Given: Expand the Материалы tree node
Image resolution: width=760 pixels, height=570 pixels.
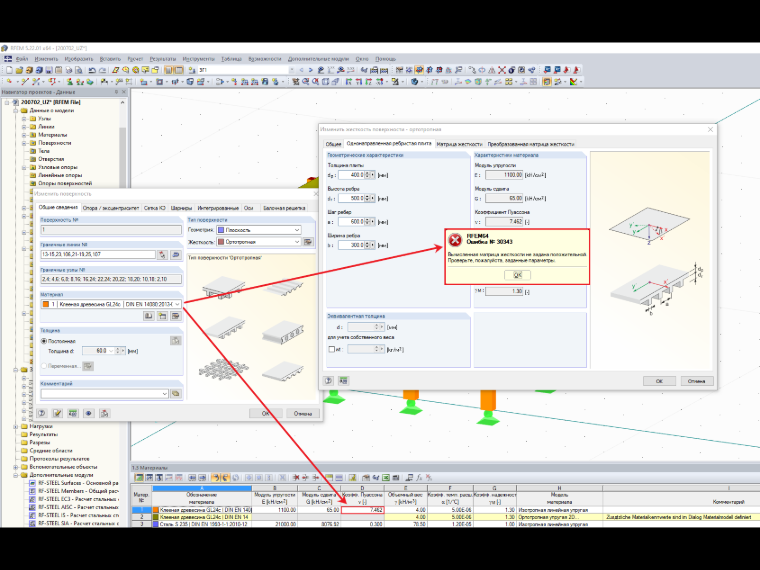Looking at the screenshot, I should pos(24,135).
